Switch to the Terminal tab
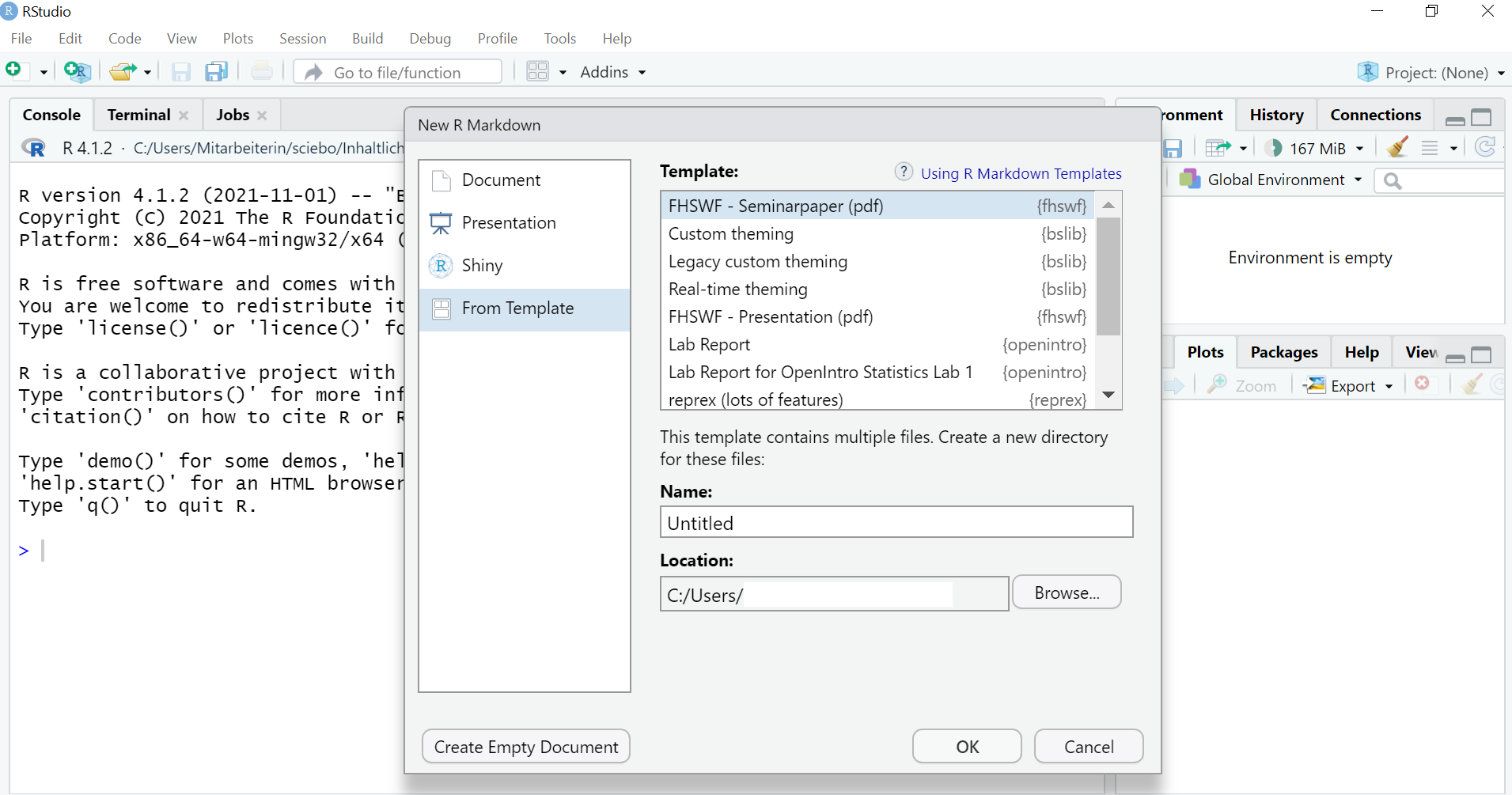The height and width of the screenshot is (795, 1512). click(x=139, y=115)
